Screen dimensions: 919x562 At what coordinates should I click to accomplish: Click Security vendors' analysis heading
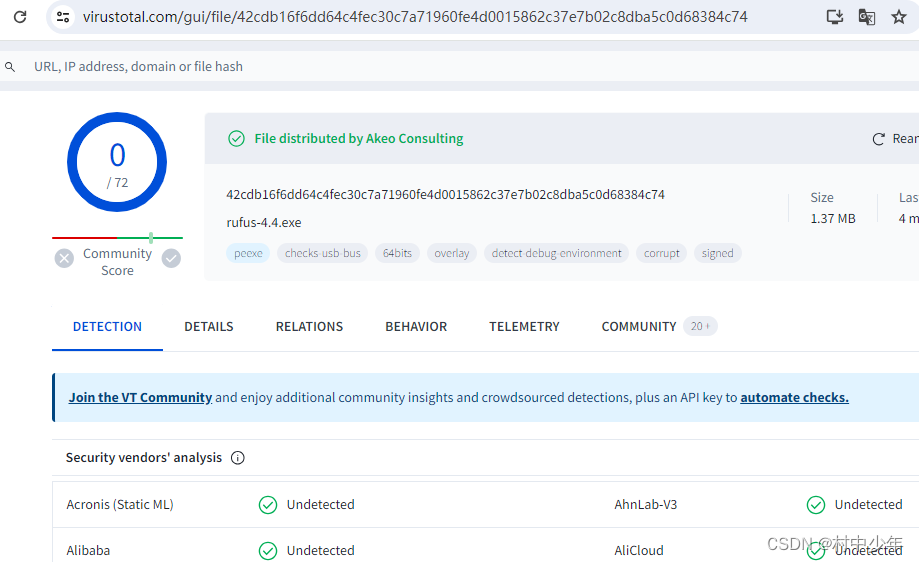(x=144, y=458)
